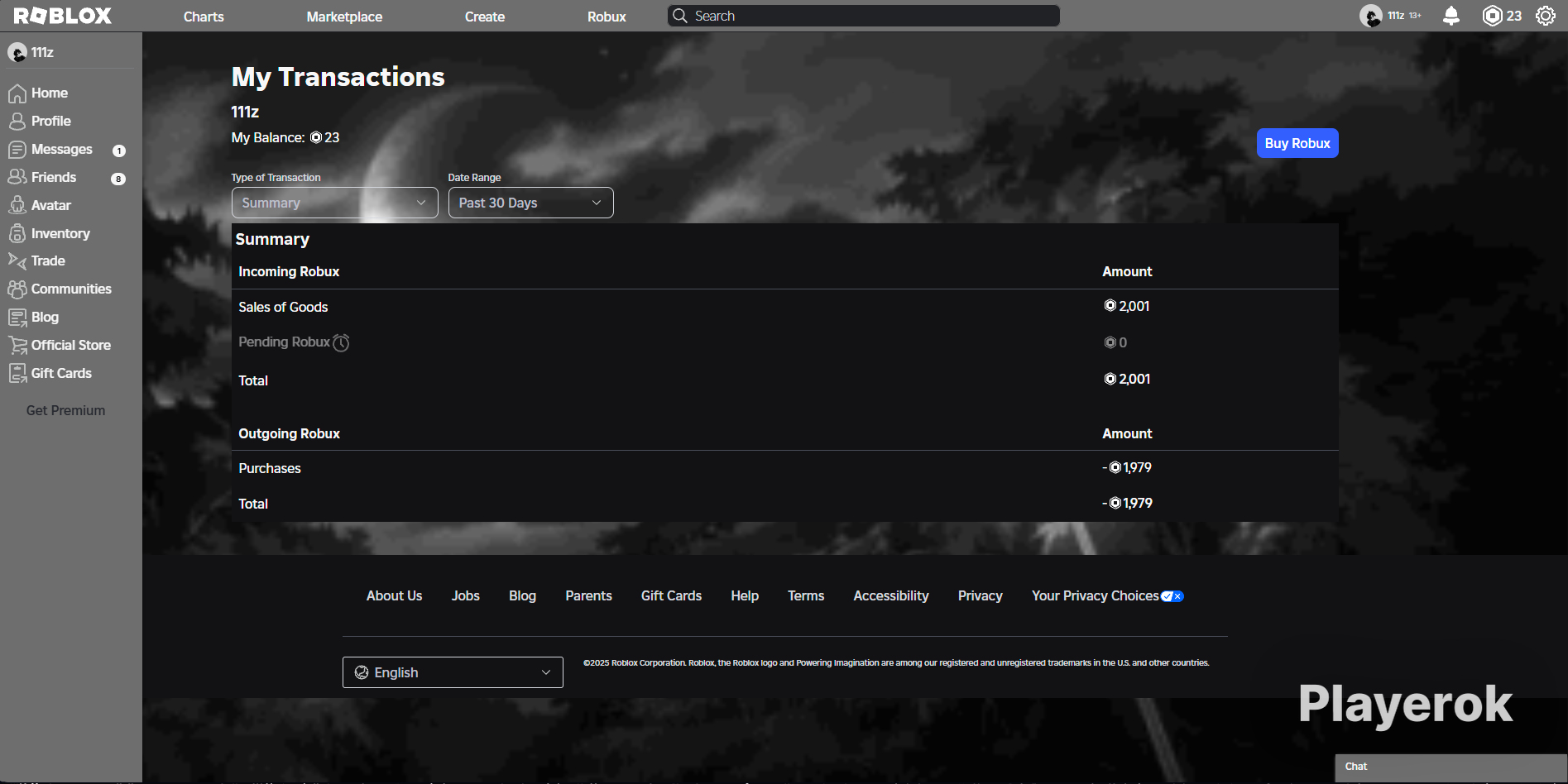
Task: Open the Accessibility footer link
Action: pyautogui.click(x=891, y=595)
